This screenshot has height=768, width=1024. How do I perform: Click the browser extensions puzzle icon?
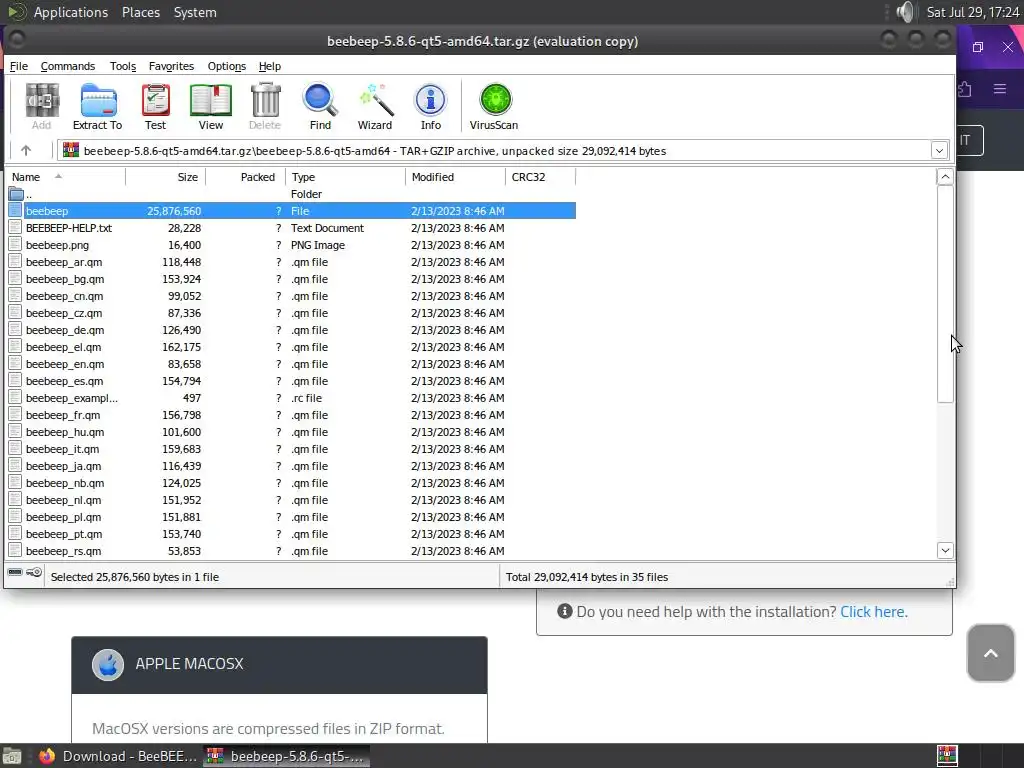click(x=965, y=89)
